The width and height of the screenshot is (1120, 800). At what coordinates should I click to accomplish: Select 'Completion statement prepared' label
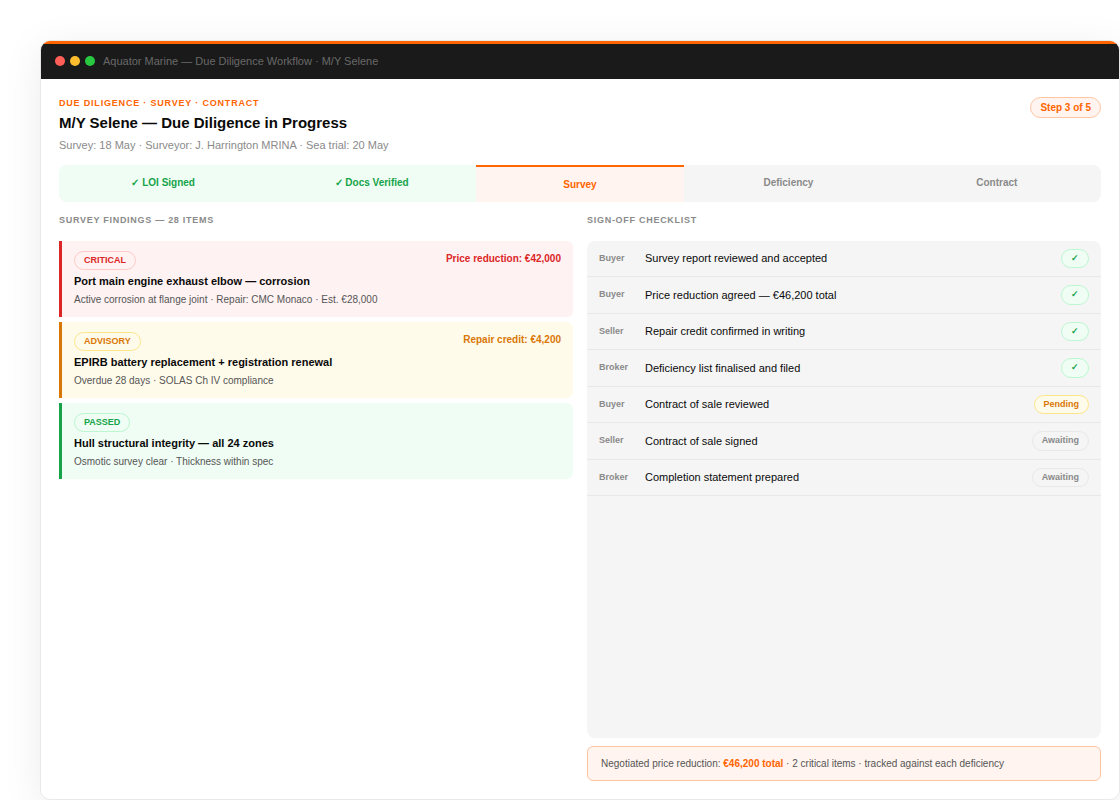click(721, 477)
